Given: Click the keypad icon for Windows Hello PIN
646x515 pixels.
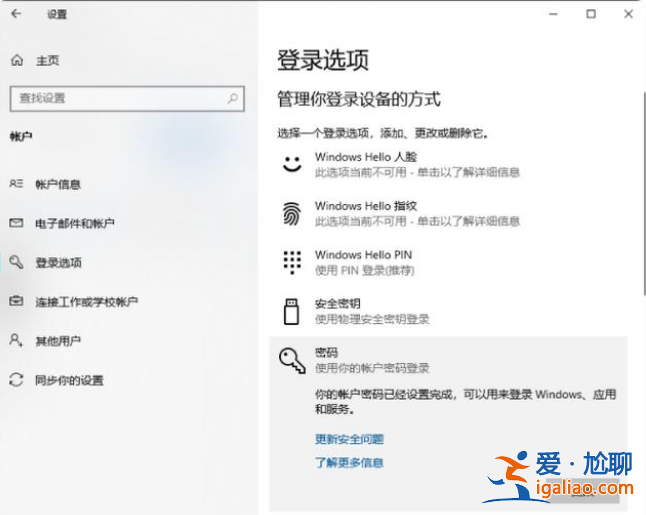Looking at the screenshot, I should tap(292, 262).
